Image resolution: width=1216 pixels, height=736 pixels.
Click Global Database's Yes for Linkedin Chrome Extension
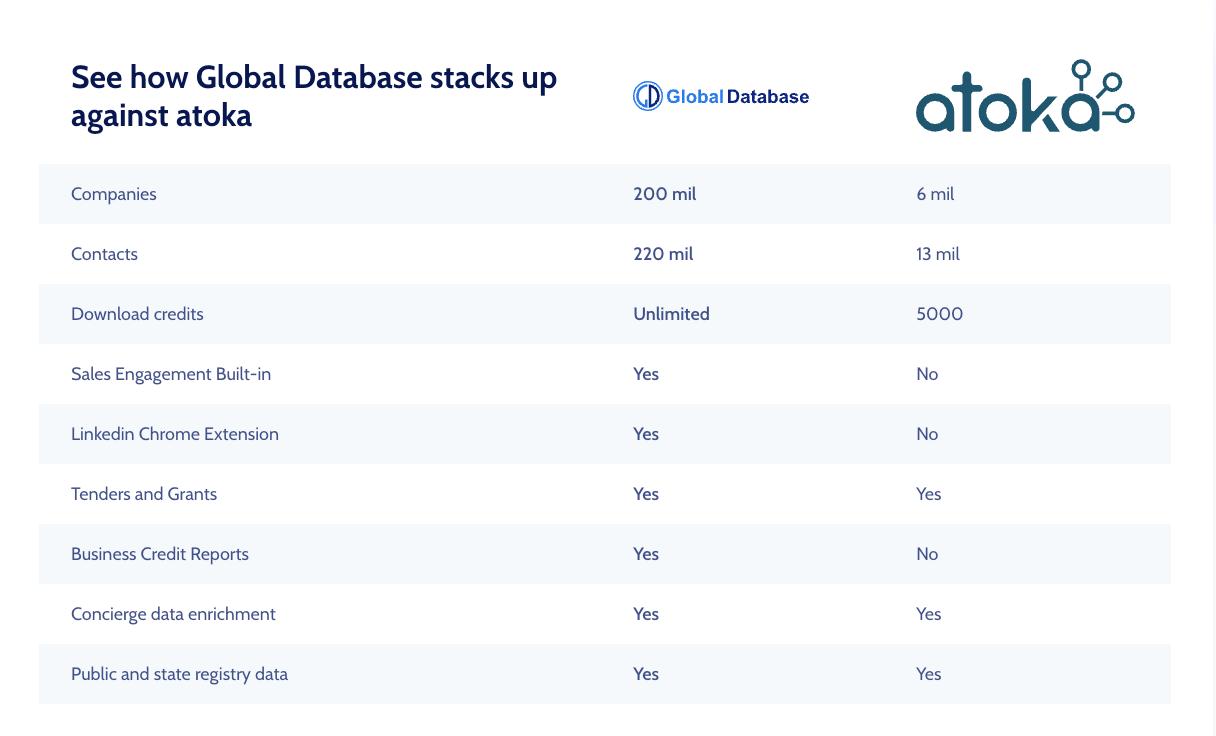tap(646, 434)
